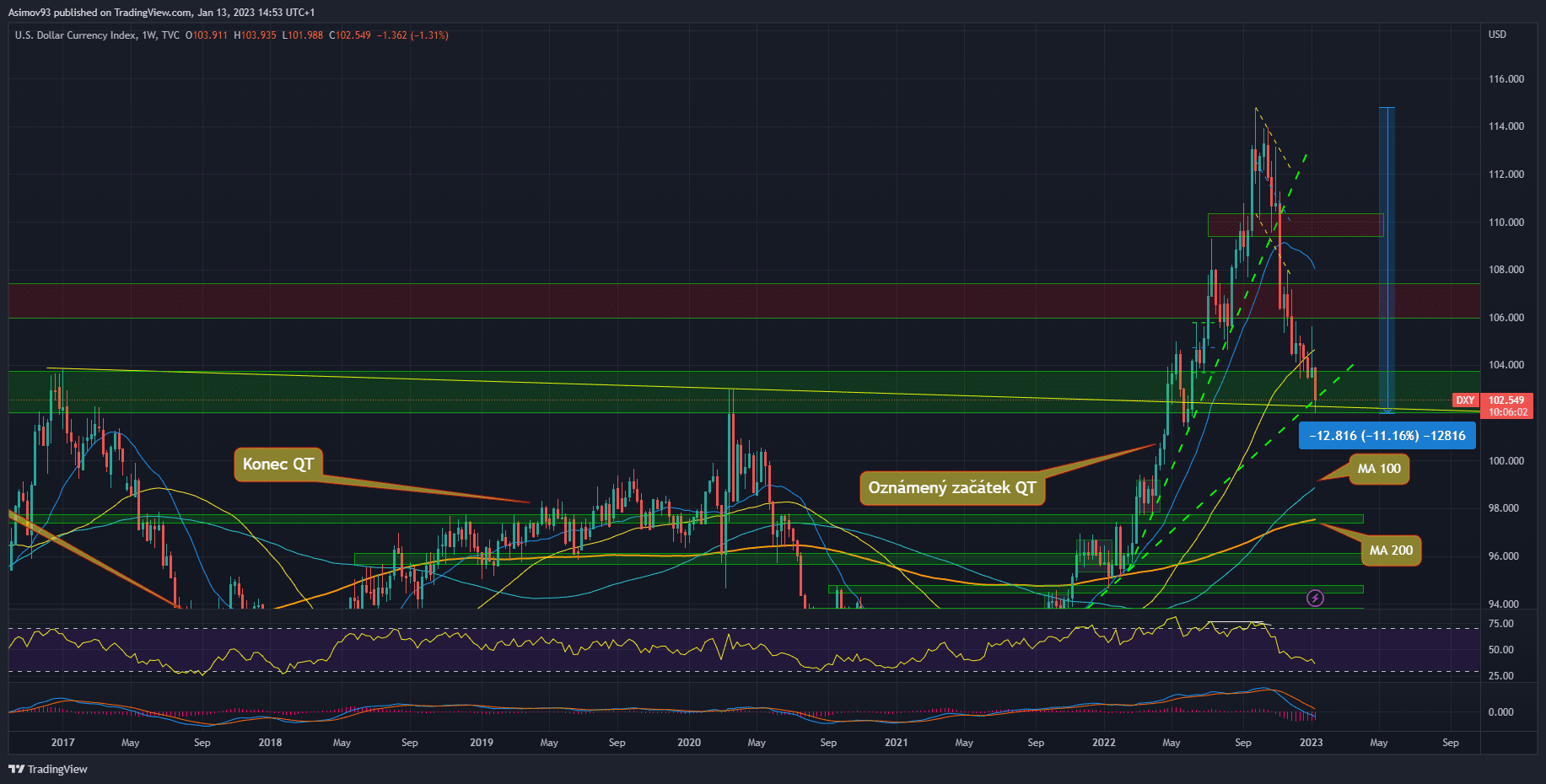Click the USD currency label on price axis
This screenshot has height=784, width=1546.
click(x=1497, y=35)
